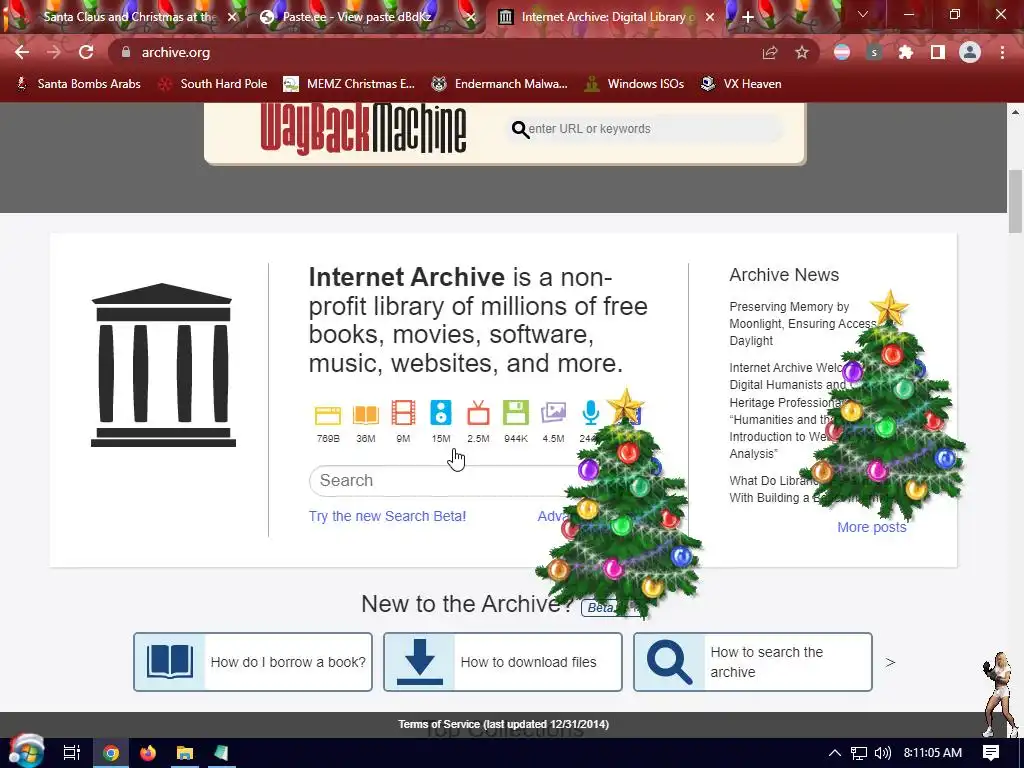Open File Explorer from taskbar
Viewport: 1024px width, 768px height.
[185, 753]
